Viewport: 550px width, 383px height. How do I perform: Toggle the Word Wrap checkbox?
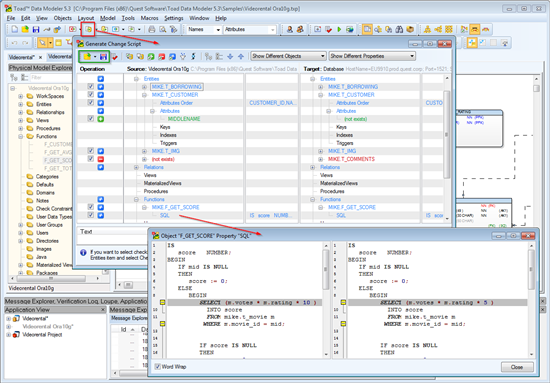(x=158, y=367)
